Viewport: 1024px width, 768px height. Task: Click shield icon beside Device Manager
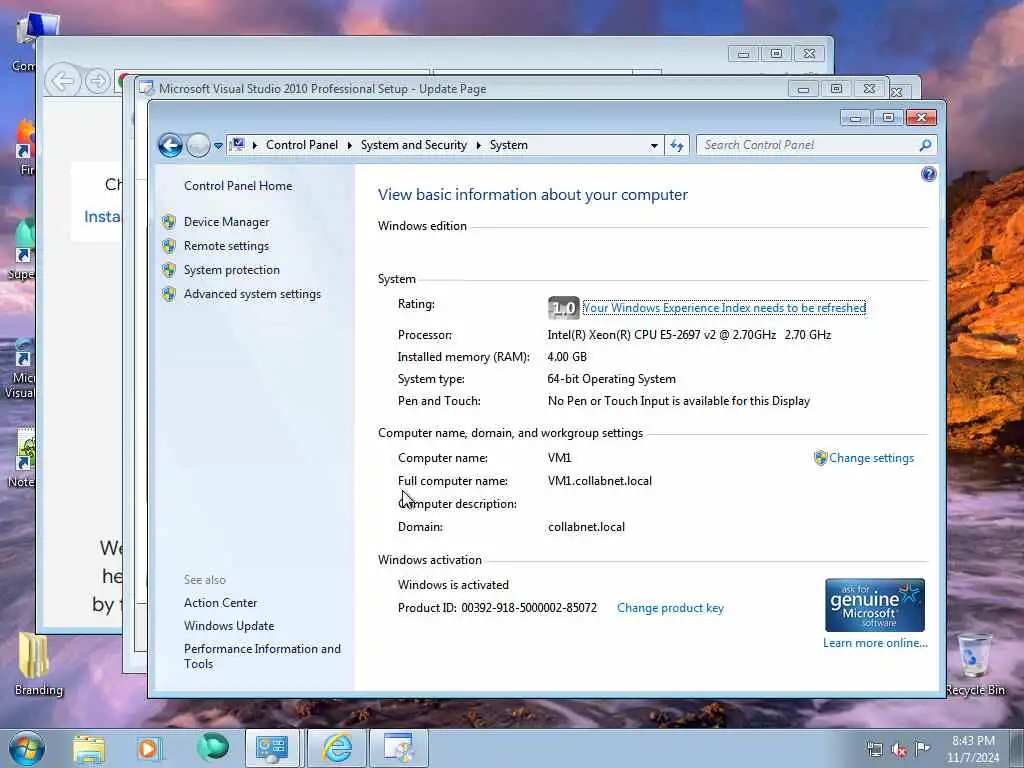[169, 222]
